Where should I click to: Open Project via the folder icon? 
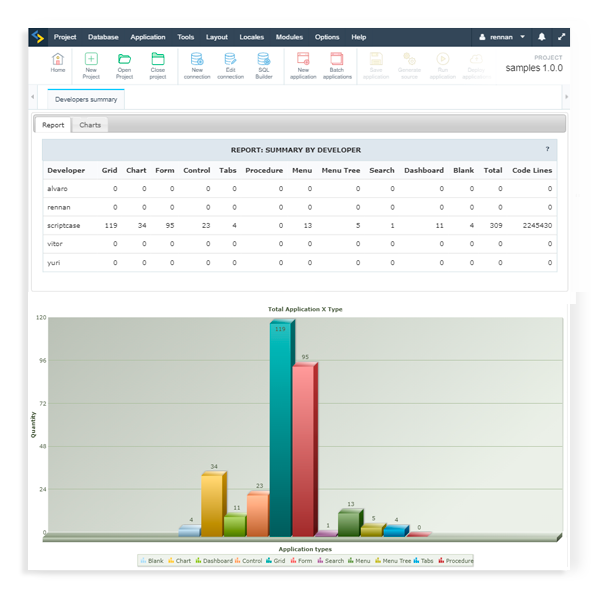pyautogui.click(x=124, y=64)
